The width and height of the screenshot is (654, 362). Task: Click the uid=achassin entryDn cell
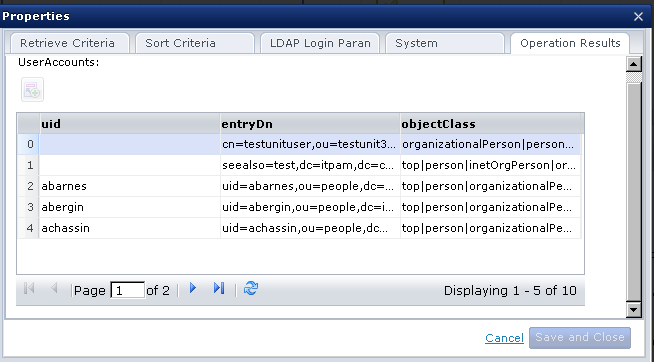point(310,228)
